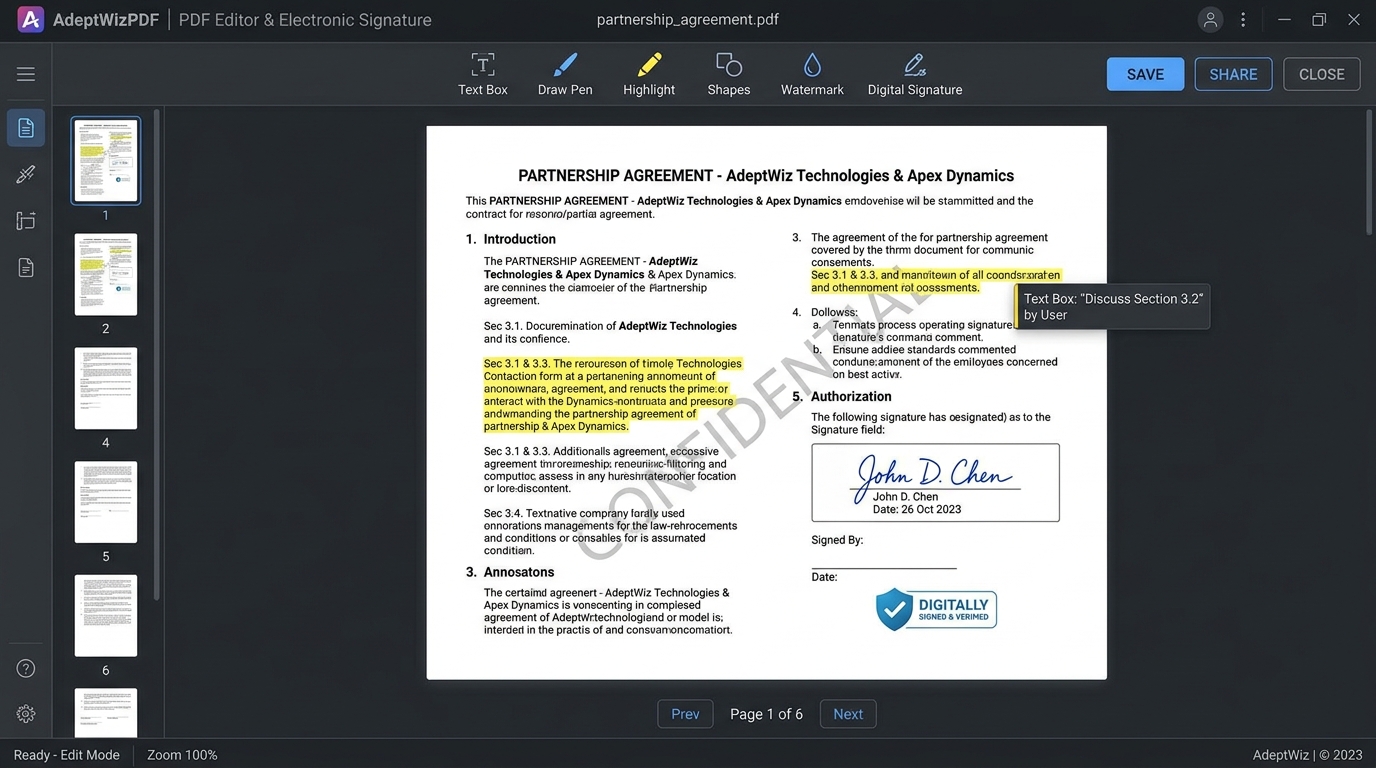Click the 'Page 1 of 6' indicator
Viewport: 1376px width, 768px height.
tap(766, 714)
